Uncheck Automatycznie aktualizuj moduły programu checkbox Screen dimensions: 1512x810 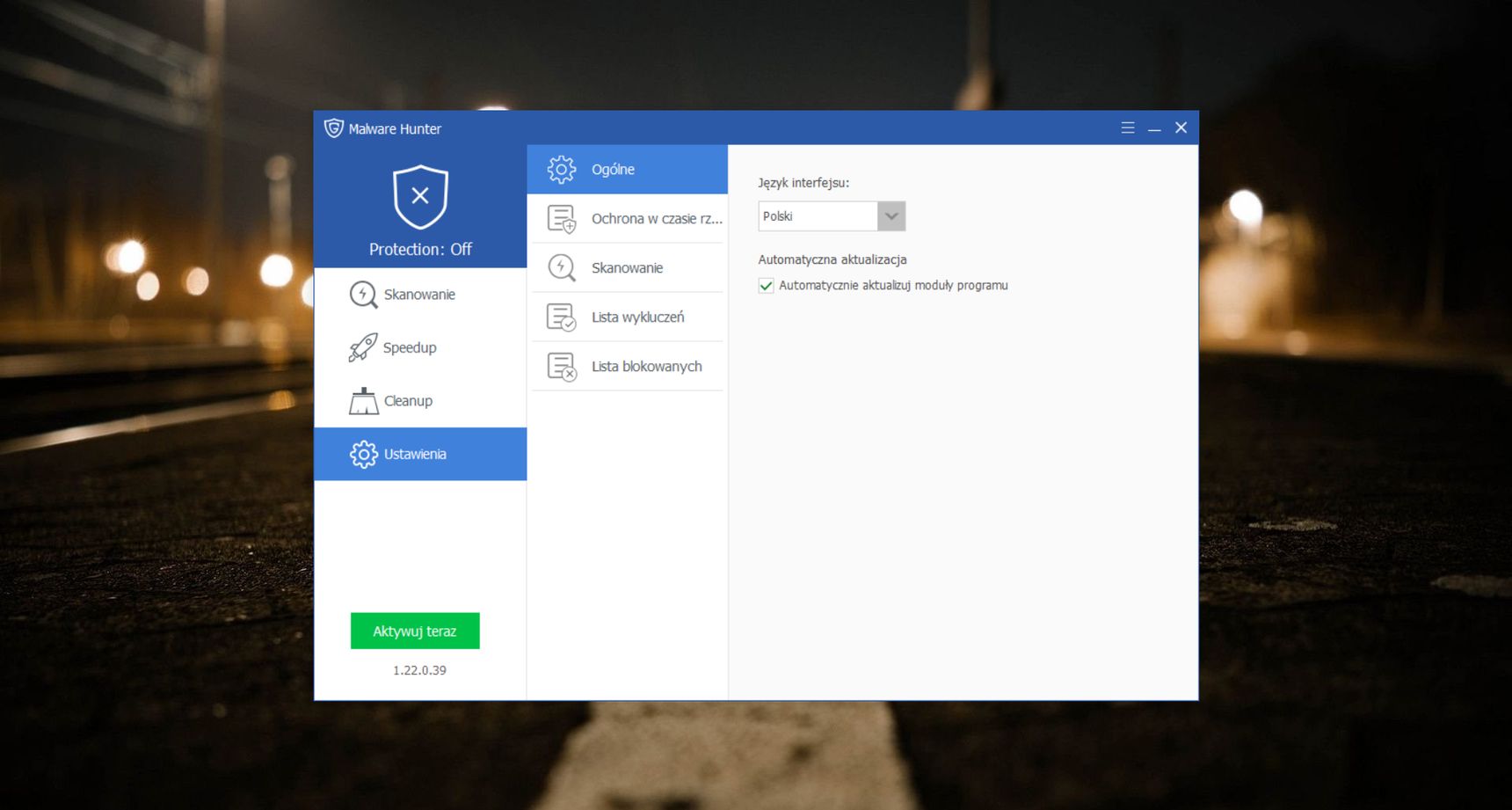tap(767, 286)
